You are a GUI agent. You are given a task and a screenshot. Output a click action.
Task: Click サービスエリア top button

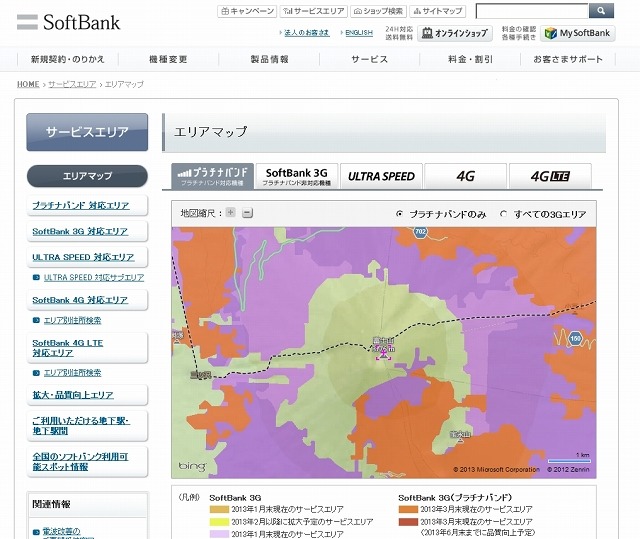click(313, 11)
